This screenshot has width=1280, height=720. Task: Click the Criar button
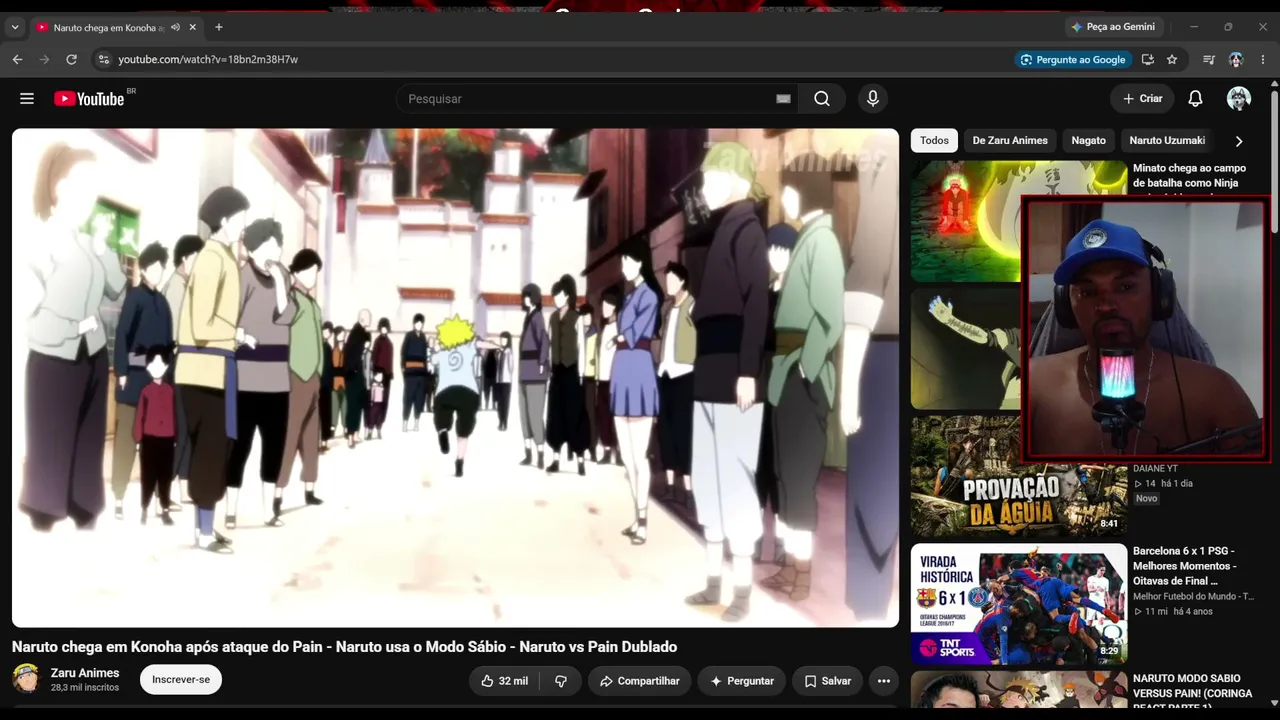tap(1142, 99)
